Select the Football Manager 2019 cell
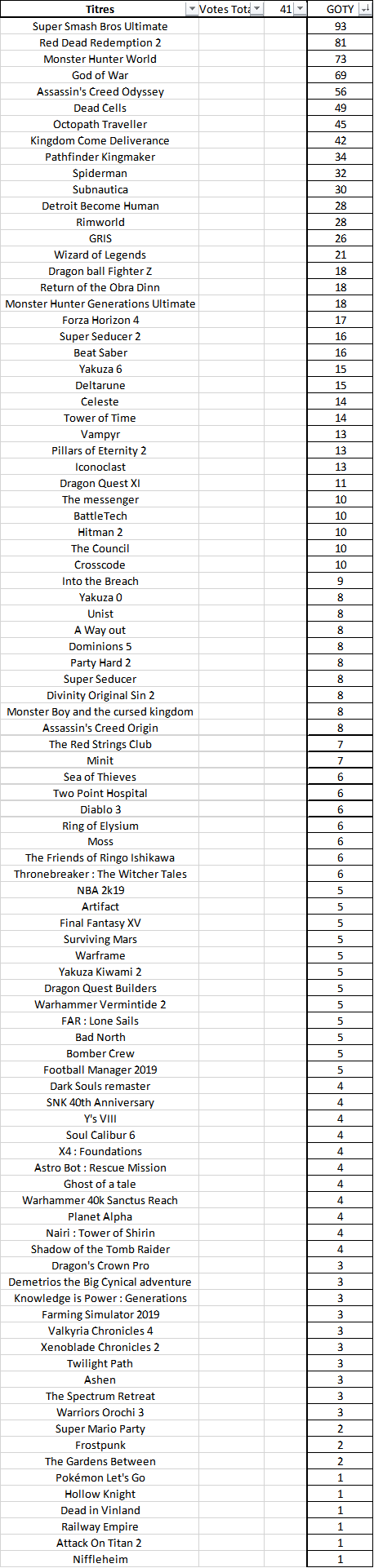Image resolution: width=374 pixels, height=1568 pixels. pos(100,1070)
